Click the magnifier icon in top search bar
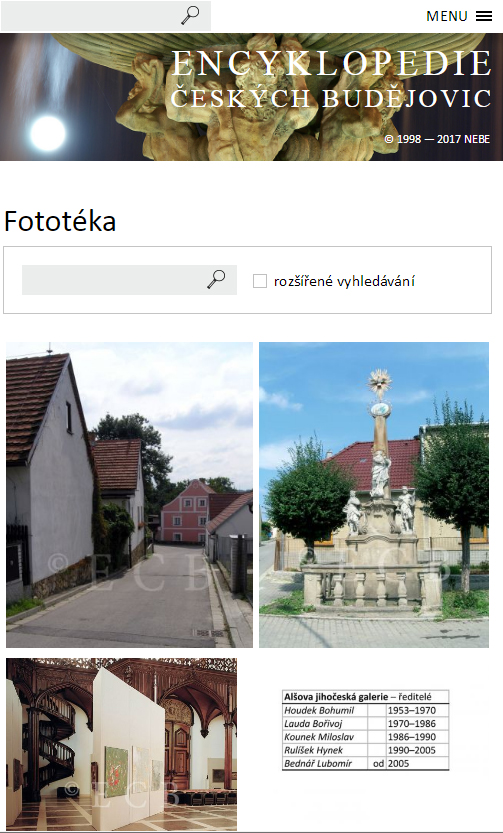The width and height of the screenshot is (503, 833). tap(190, 15)
